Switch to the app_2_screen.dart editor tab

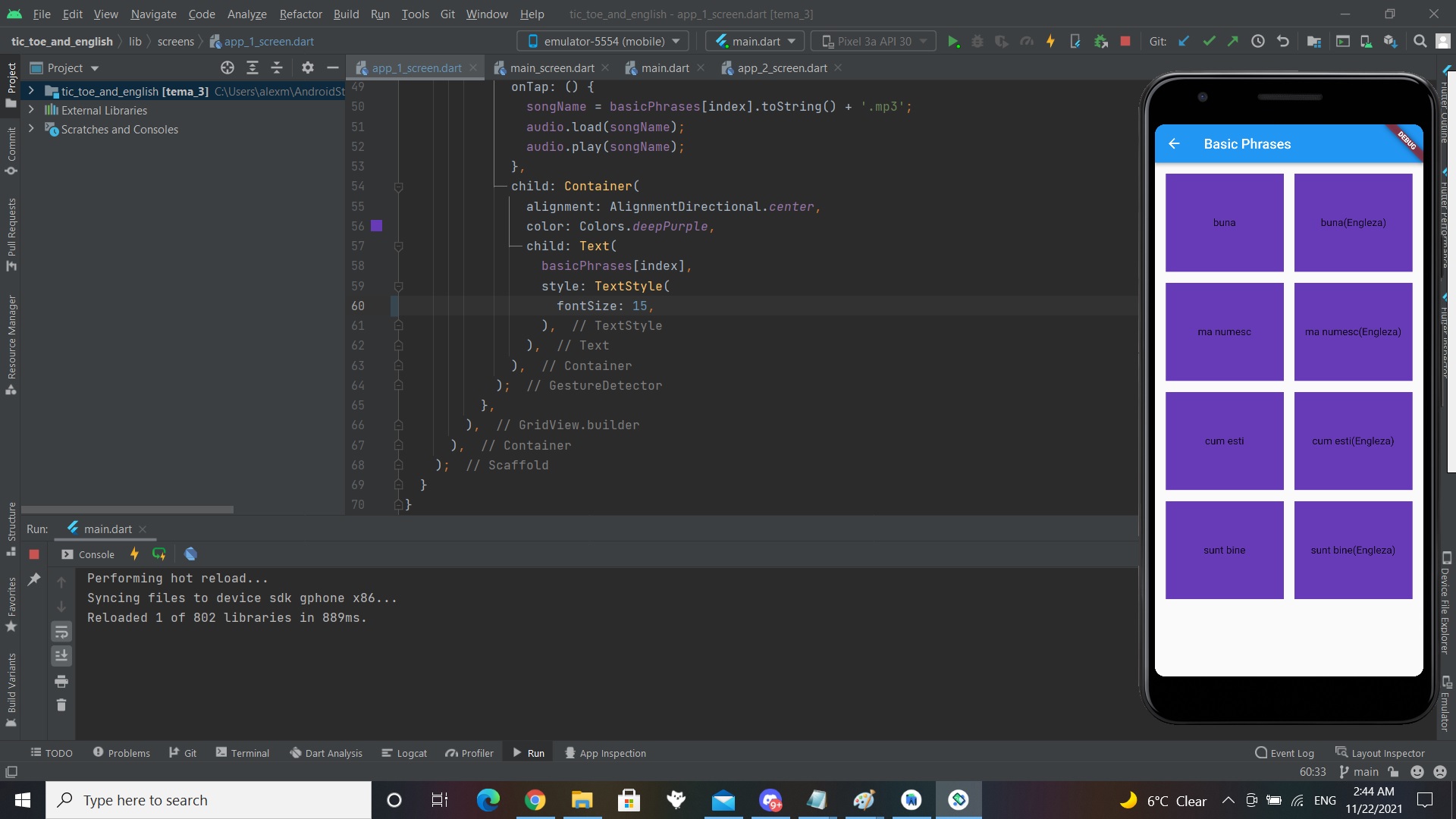point(781,67)
